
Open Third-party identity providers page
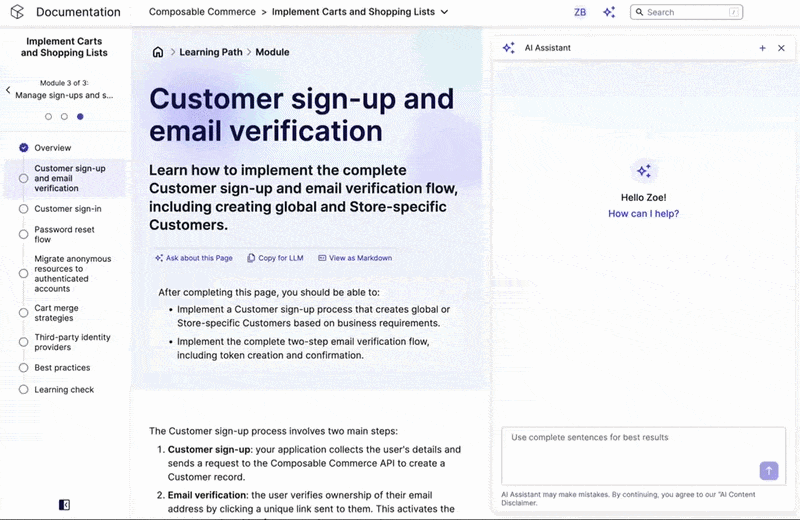point(72,342)
